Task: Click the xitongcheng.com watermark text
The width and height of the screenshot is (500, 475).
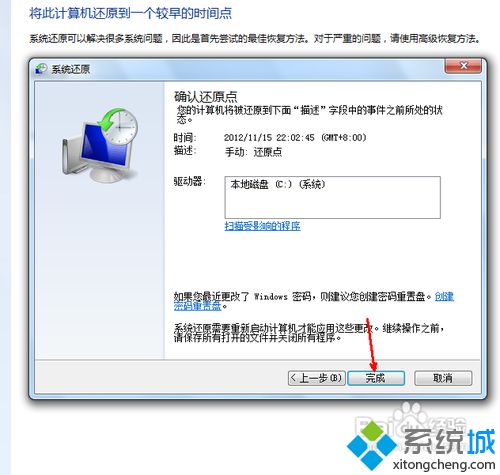Action: (x=444, y=464)
